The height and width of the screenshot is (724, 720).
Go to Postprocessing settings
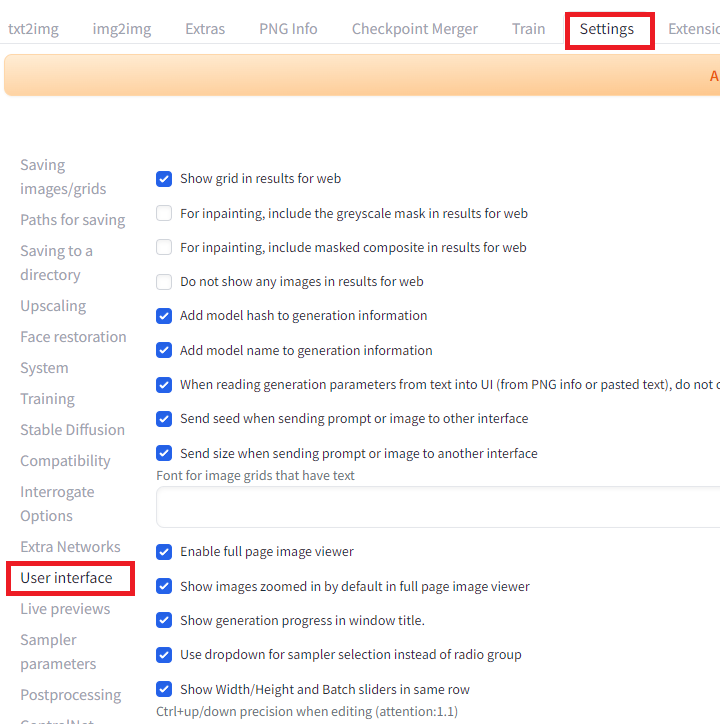coord(71,695)
